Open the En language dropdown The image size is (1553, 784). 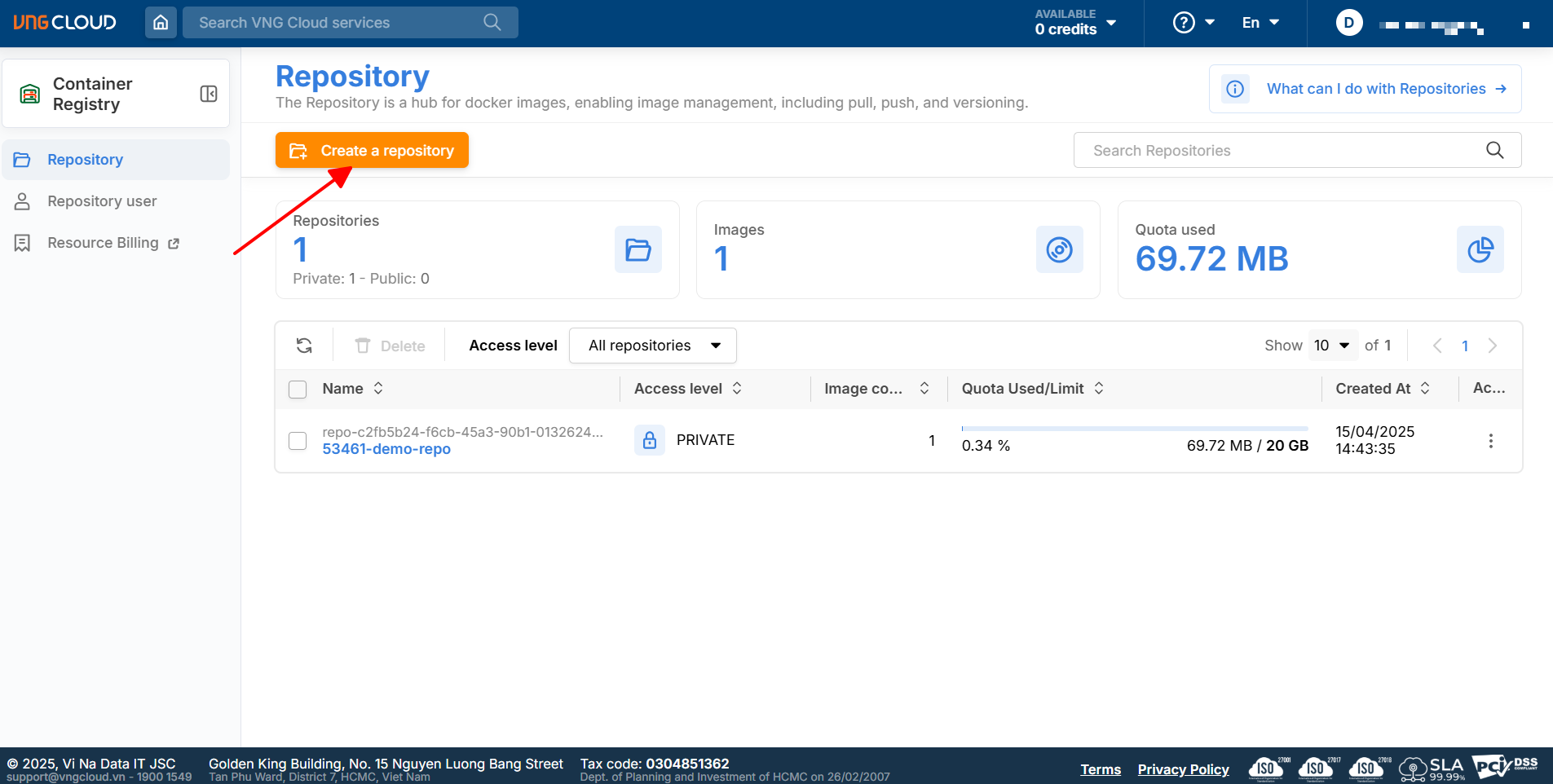pyautogui.click(x=1260, y=23)
